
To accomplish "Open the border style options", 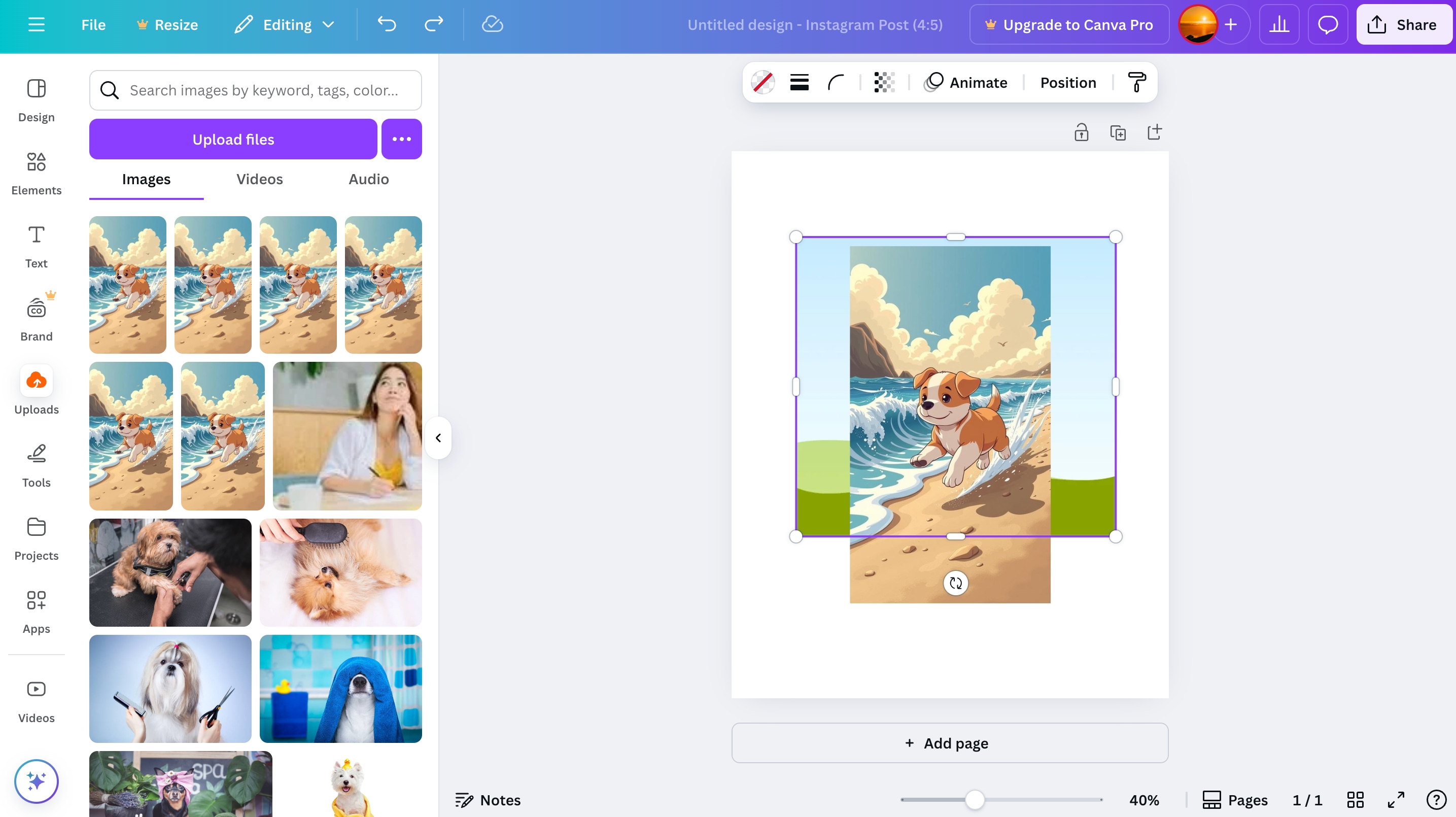I will click(x=799, y=83).
